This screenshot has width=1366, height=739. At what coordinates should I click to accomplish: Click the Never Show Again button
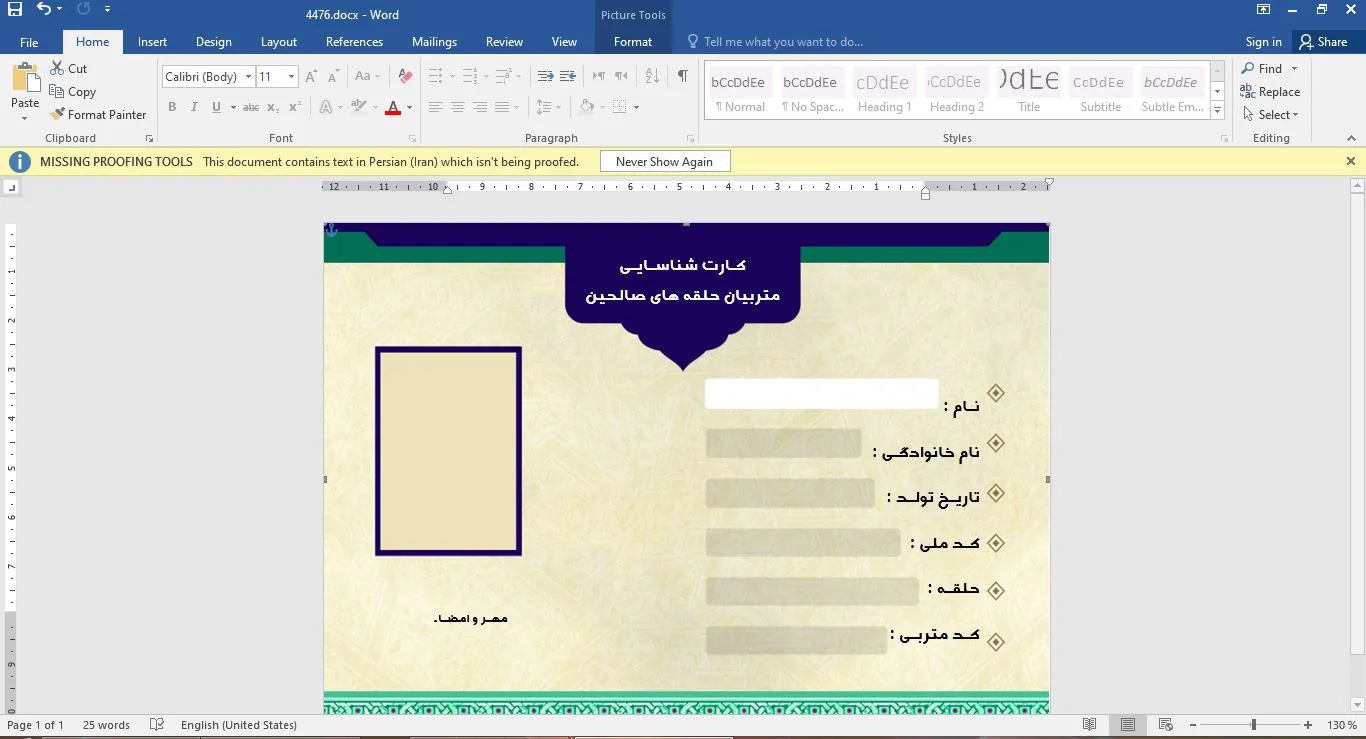tap(665, 162)
